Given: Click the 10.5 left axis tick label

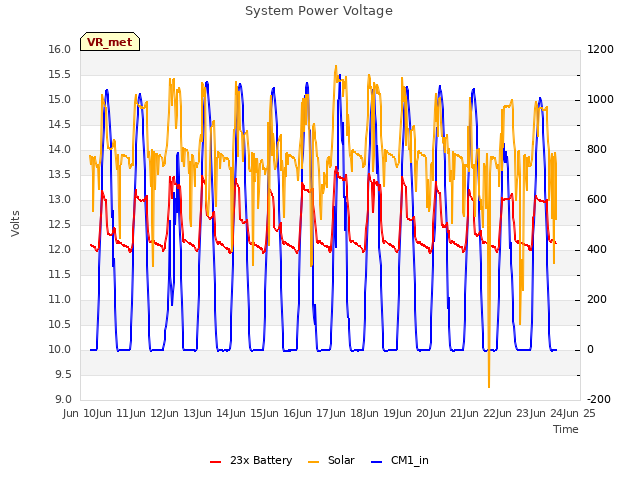Looking at the screenshot, I should point(60,324).
